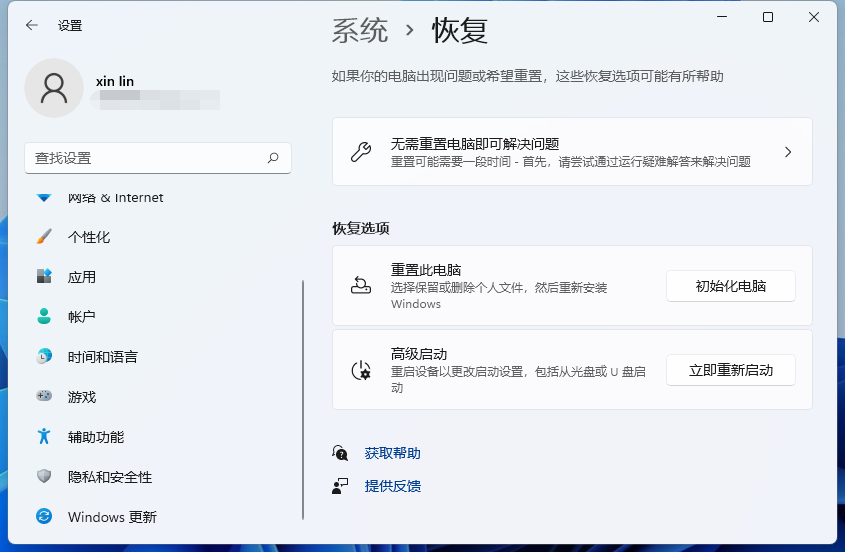The height and width of the screenshot is (552, 845).
Task: Select 网络 & Internet in sidebar
Action: click(115, 198)
